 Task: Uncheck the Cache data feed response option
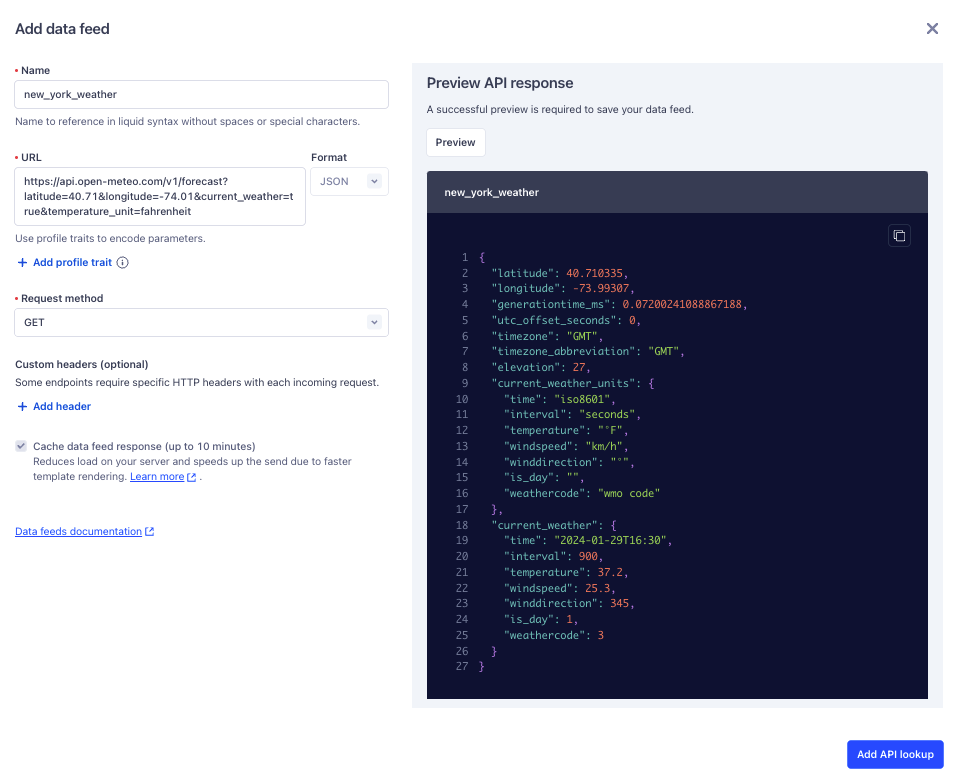point(22,446)
